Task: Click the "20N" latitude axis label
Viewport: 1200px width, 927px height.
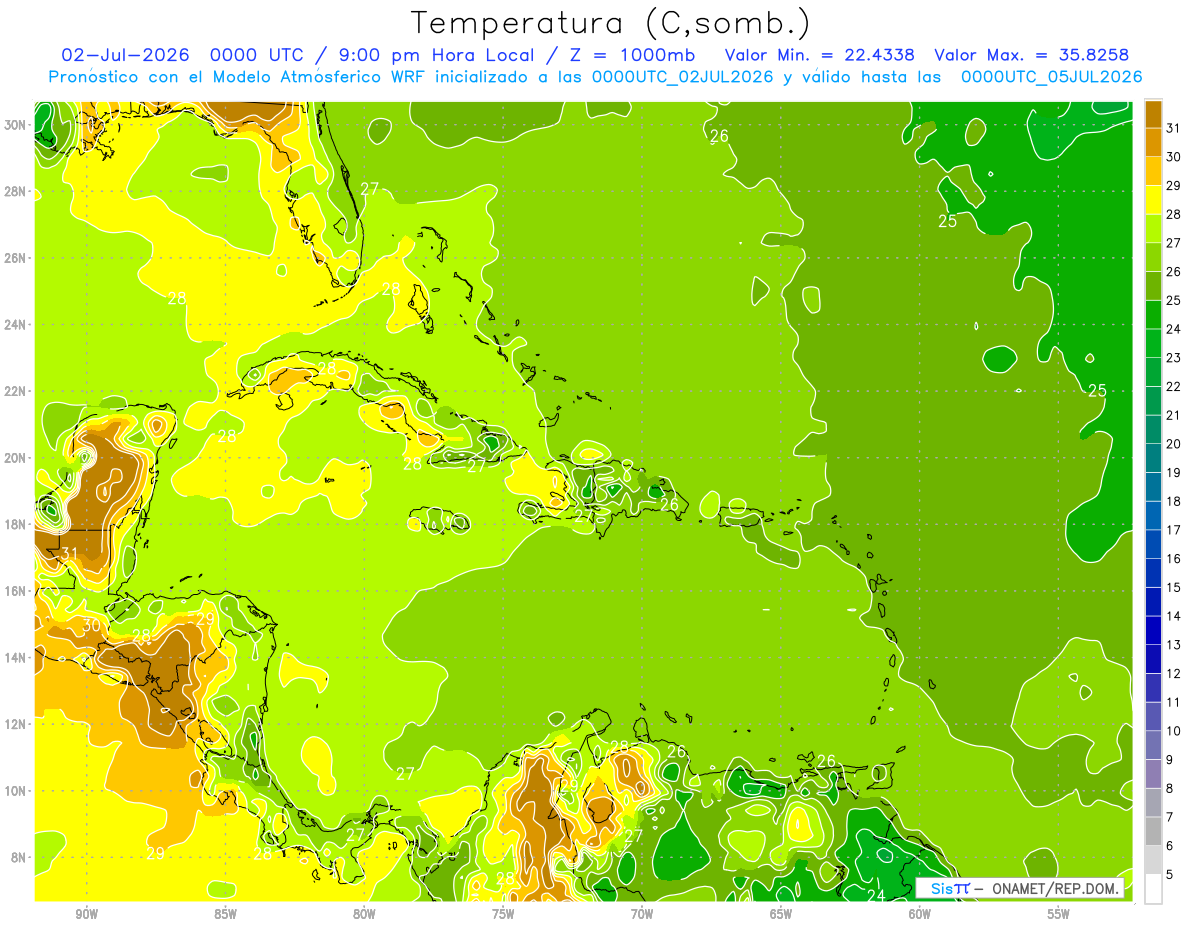Action: (14, 457)
